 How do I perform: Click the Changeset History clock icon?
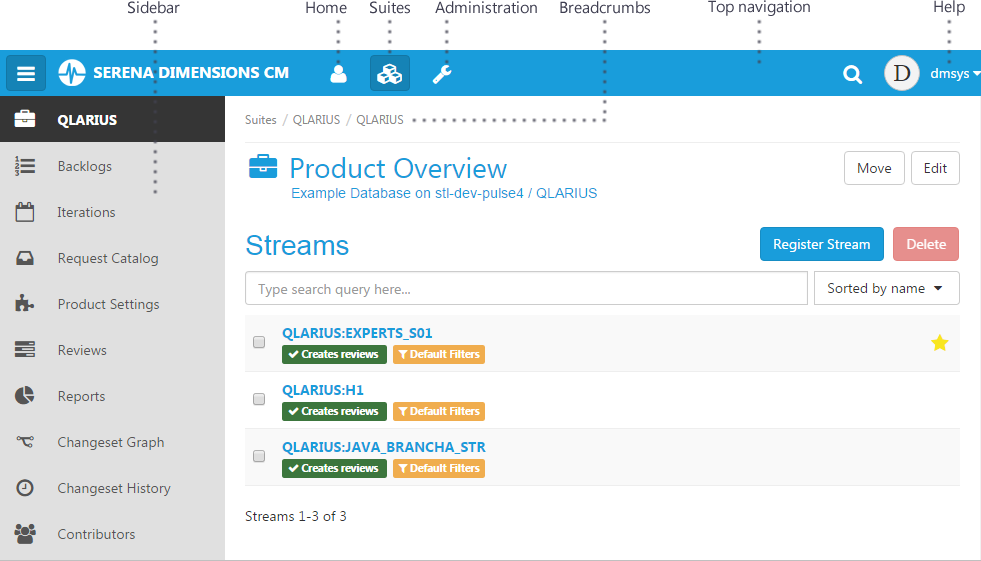pos(25,487)
